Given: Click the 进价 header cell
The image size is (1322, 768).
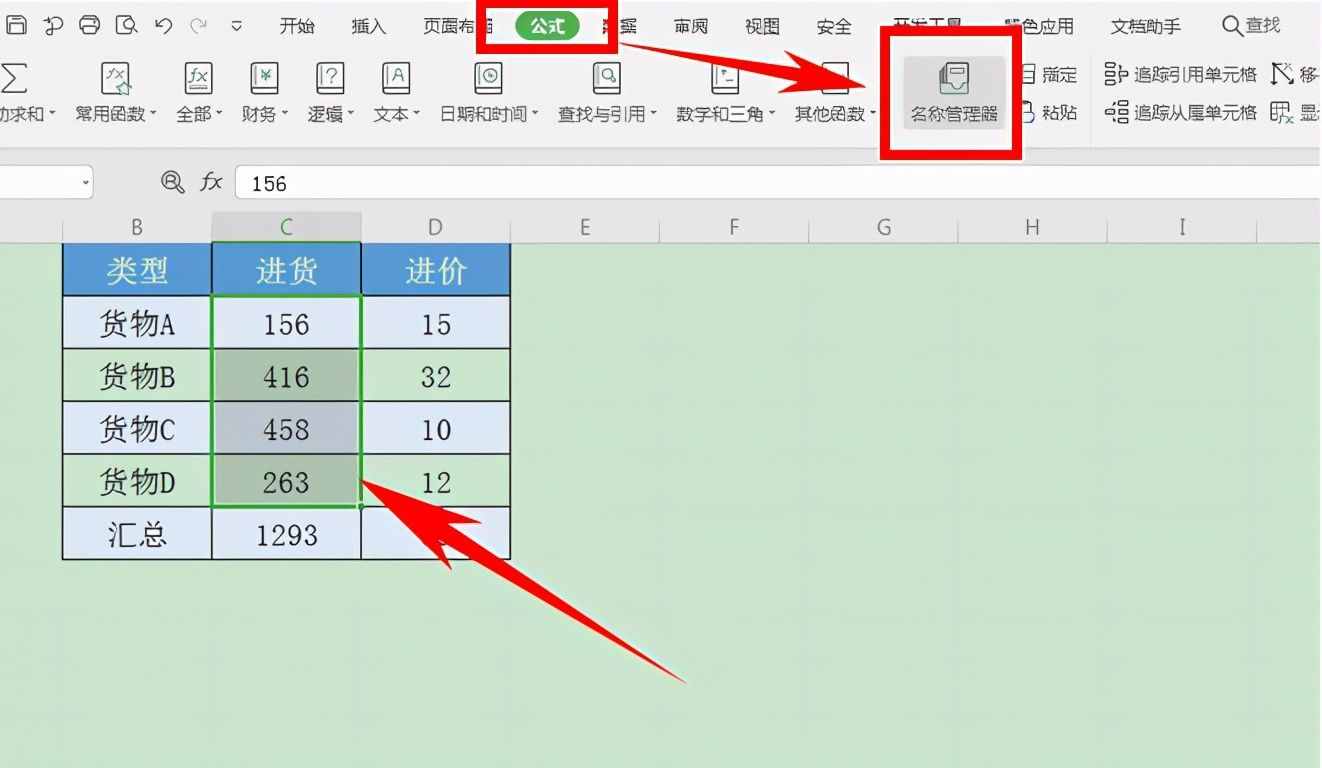Looking at the screenshot, I should 436,269.
